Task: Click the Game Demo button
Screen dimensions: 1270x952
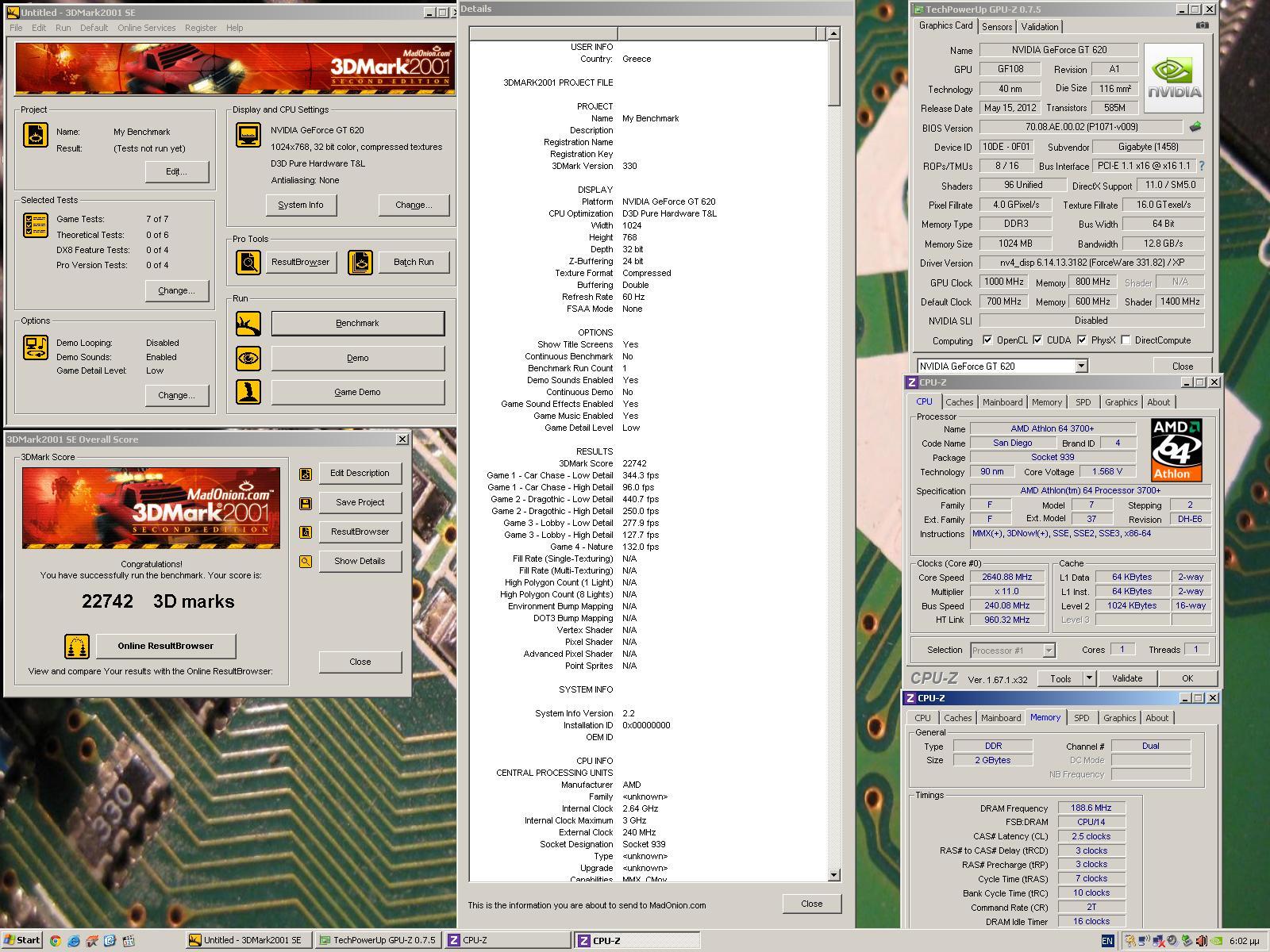Action: [x=357, y=392]
